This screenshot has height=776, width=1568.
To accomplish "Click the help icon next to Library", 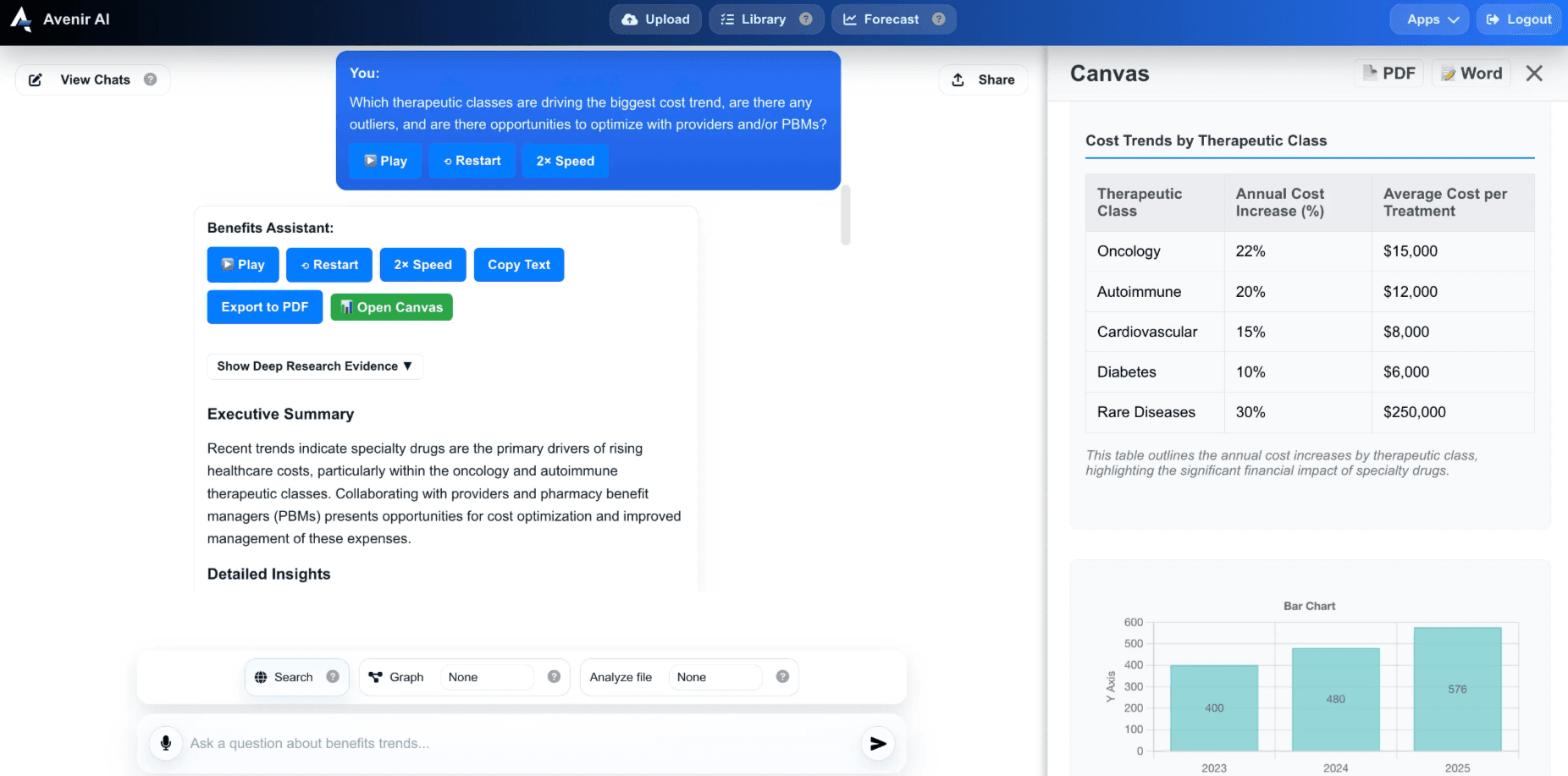I will pos(806,19).
